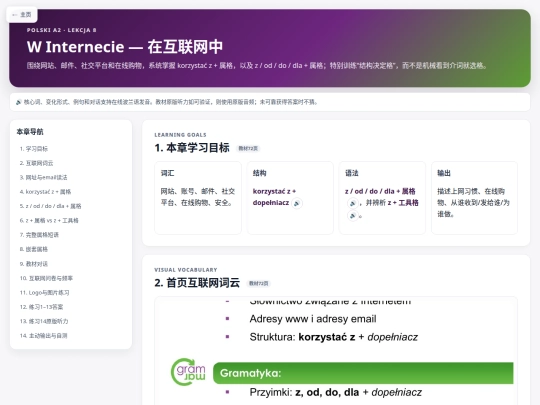Click the LEARNING GOALS section label
This screenshot has width=540, height=405.
[180, 135]
